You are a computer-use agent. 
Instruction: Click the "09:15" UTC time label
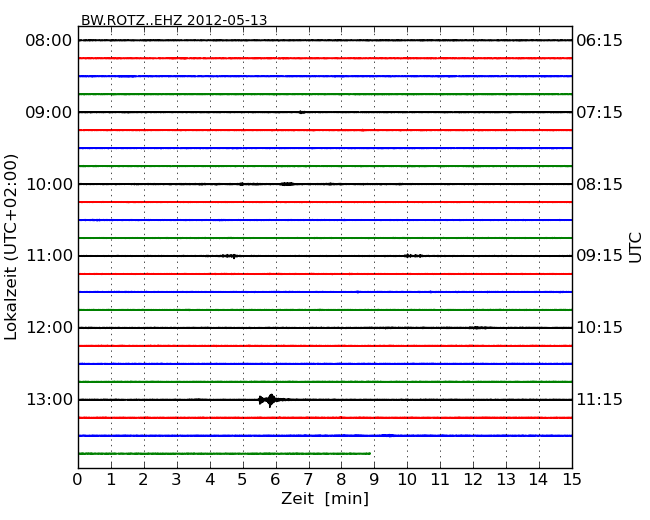[x=599, y=256]
